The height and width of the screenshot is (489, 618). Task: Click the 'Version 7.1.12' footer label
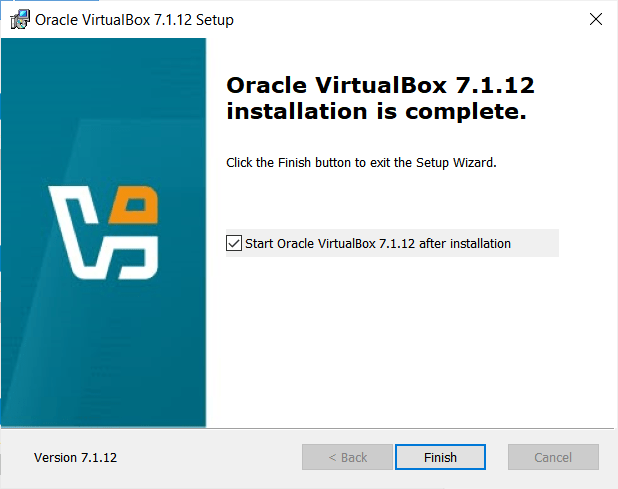coord(76,457)
